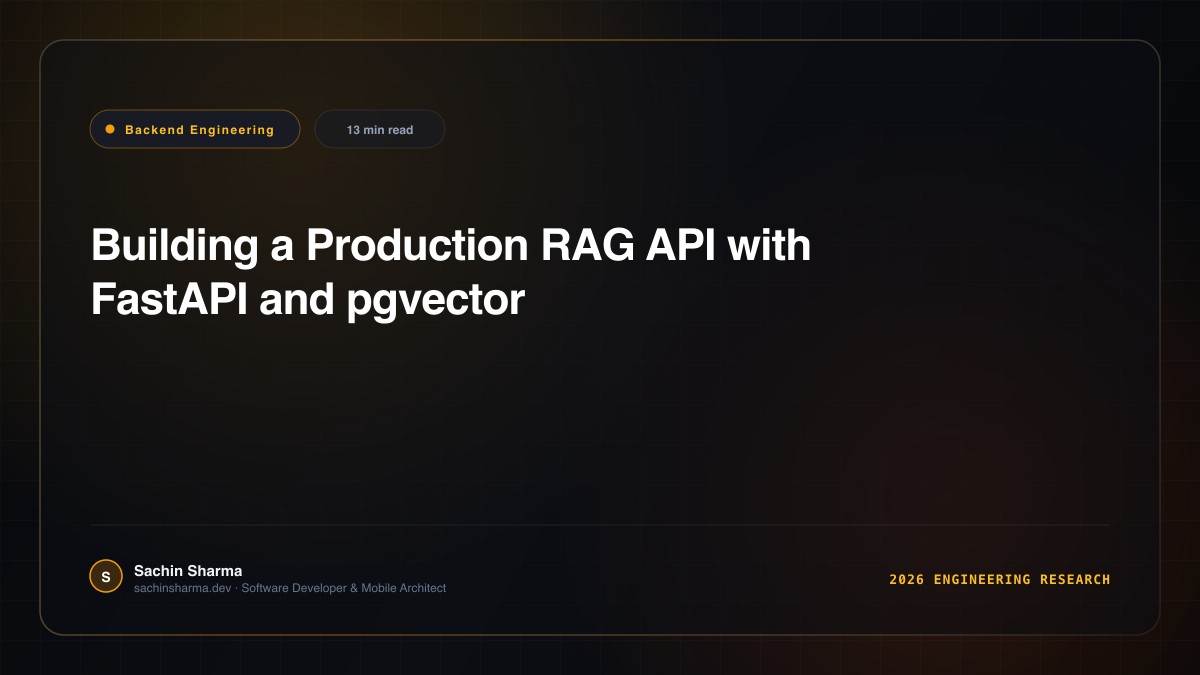Click the horizontal divider above the author
The height and width of the screenshot is (675, 1200).
click(x=600, y=525)
